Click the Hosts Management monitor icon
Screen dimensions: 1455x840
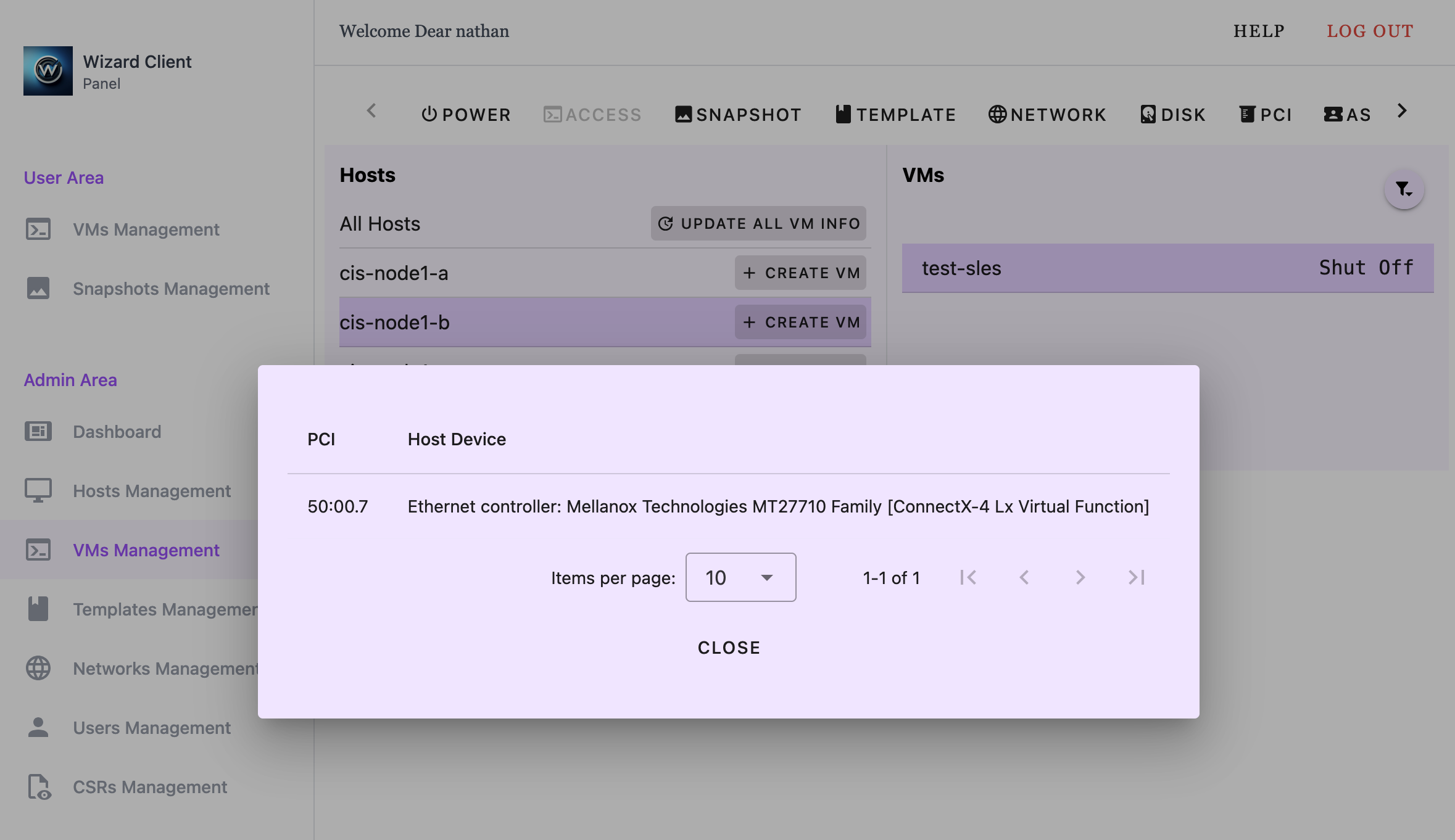pyautogui.click(x=38, y=490)
